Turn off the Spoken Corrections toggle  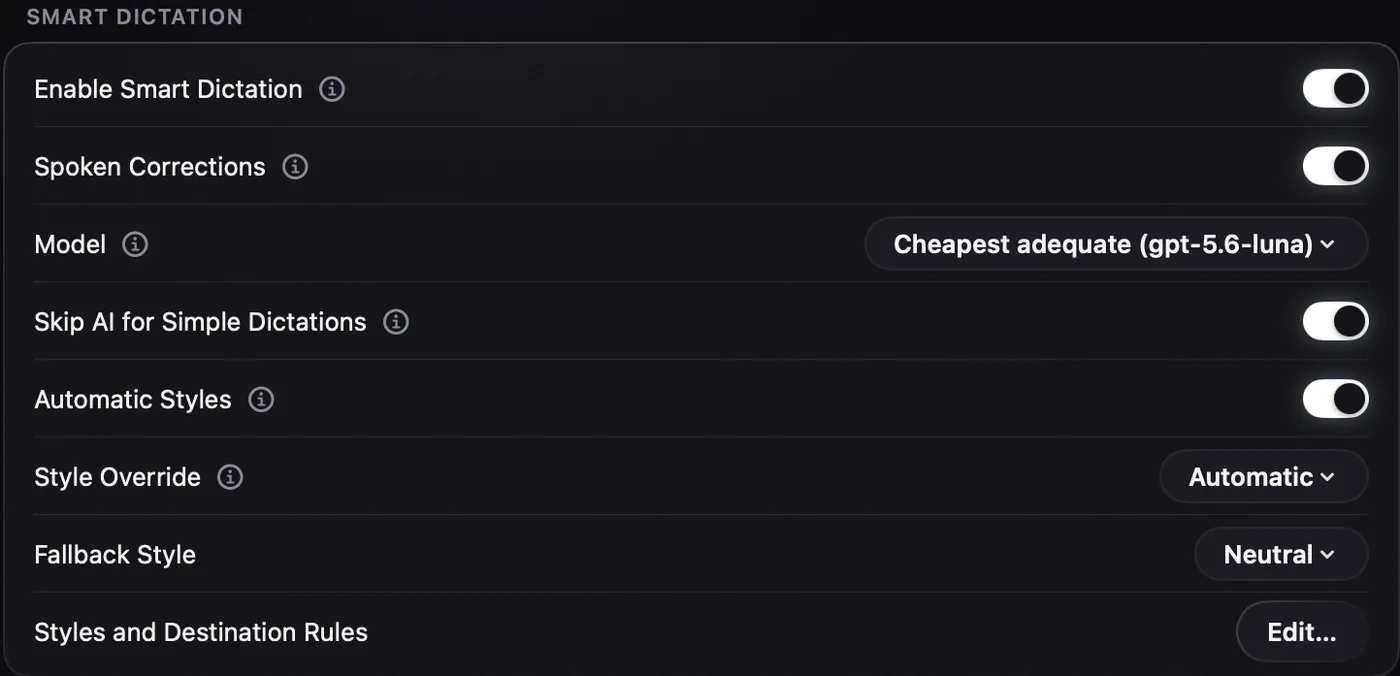pyautogui.click(x=1335, y=167)
